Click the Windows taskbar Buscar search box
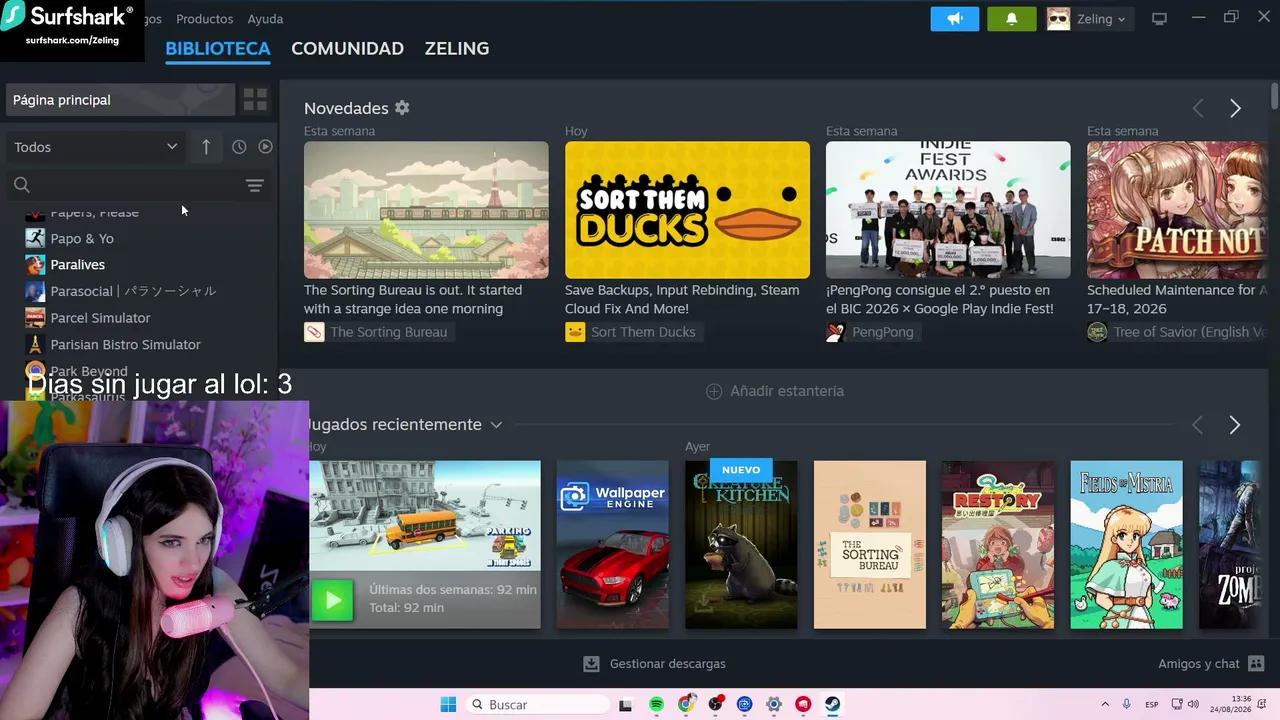 538,705
